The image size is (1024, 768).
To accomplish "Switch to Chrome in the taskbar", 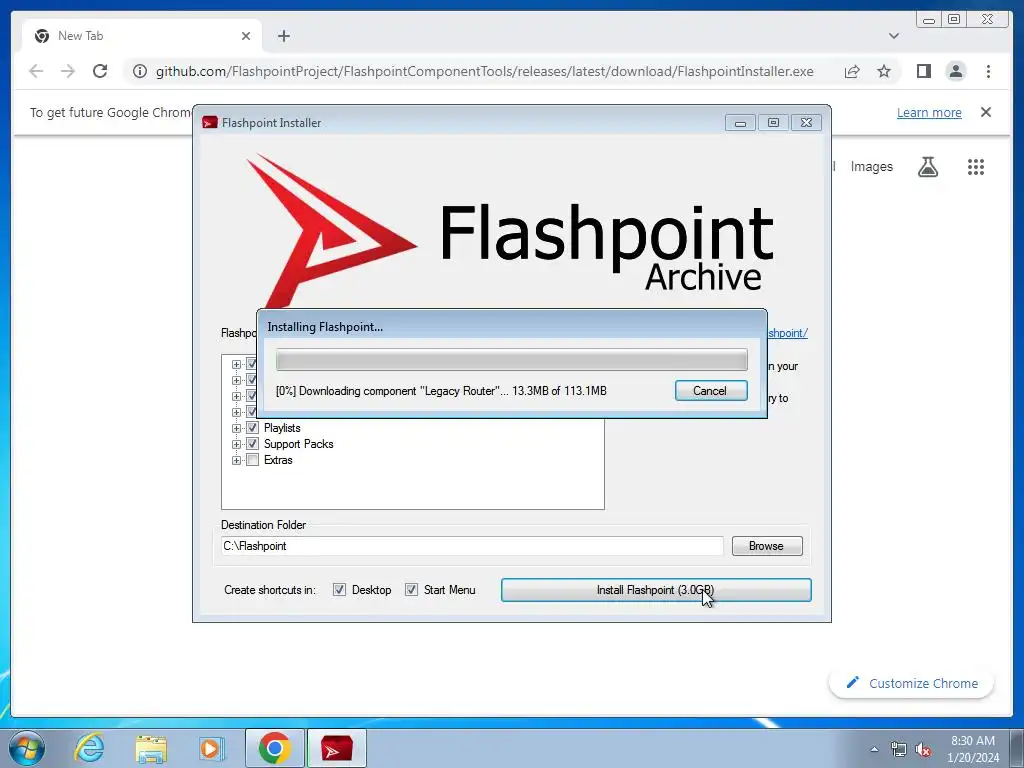I will [x=275, y=748].
